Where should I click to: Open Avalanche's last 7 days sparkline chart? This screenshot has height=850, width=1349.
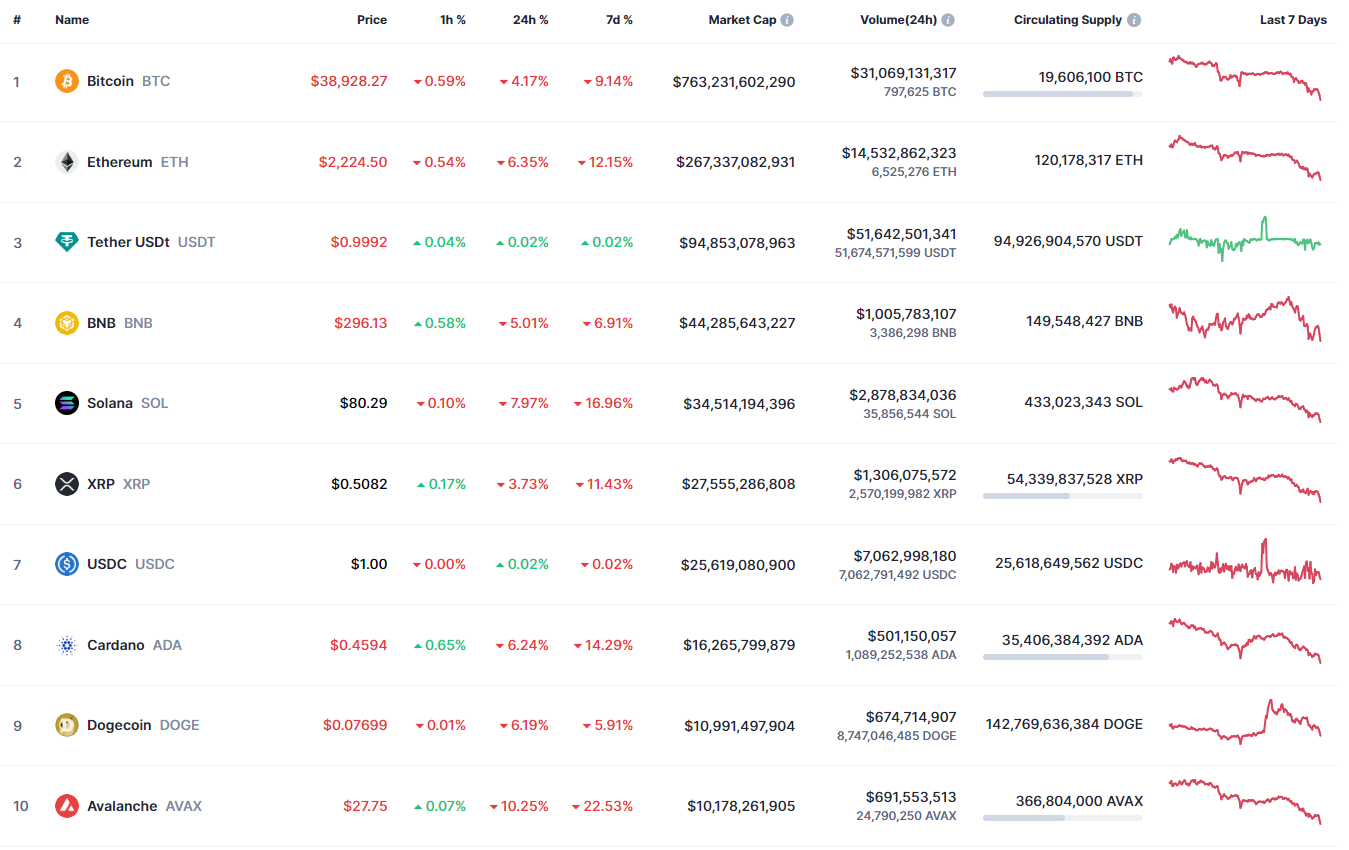(1245, 802)
